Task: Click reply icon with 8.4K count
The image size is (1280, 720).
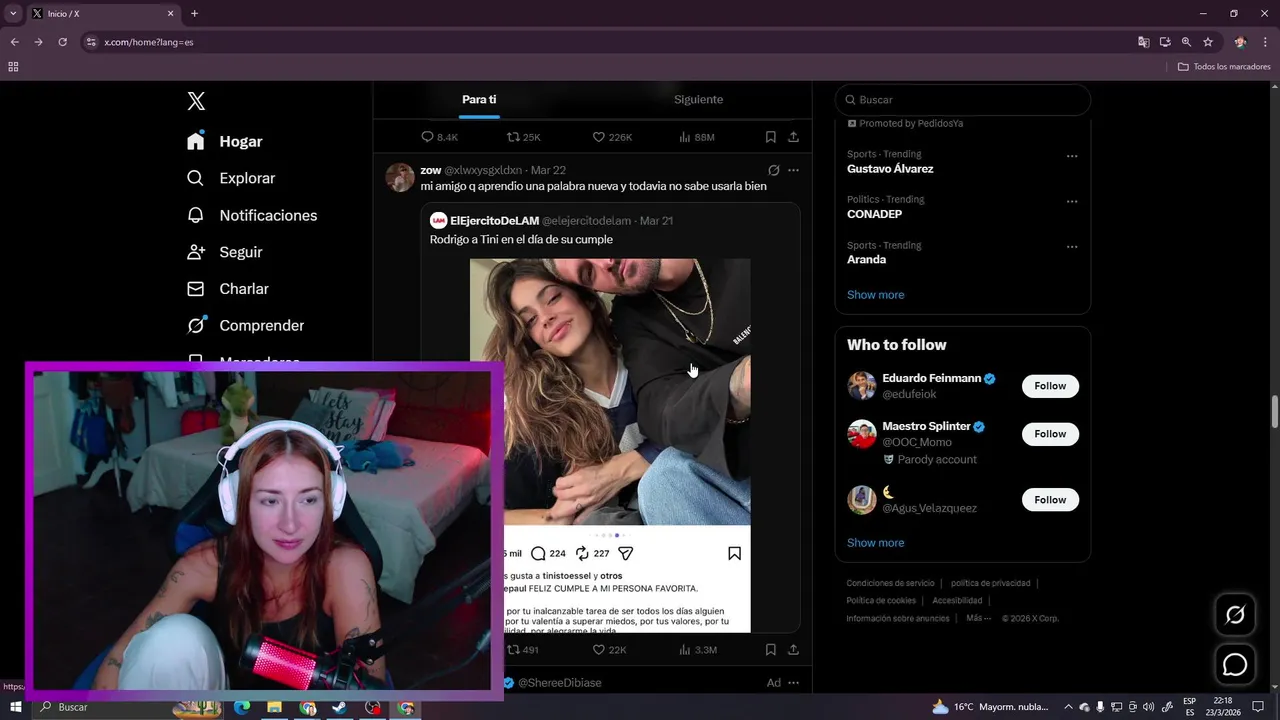Action: 439,137
